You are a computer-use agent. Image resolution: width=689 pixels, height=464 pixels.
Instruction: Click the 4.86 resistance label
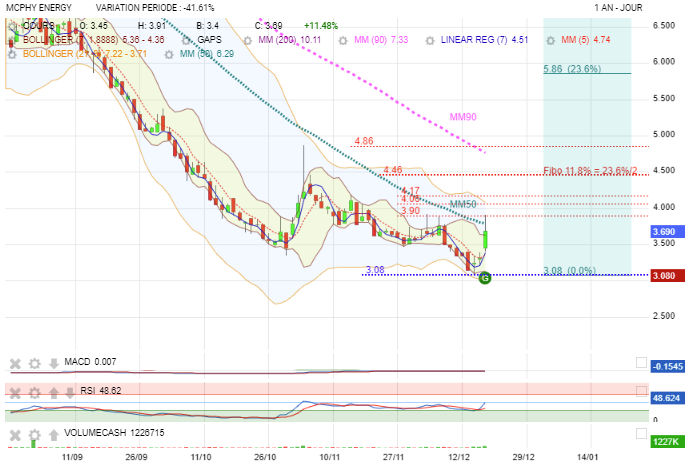364,141
